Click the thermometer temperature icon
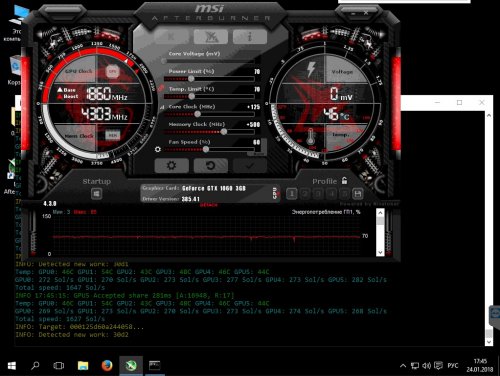 [x=310, y=137]
